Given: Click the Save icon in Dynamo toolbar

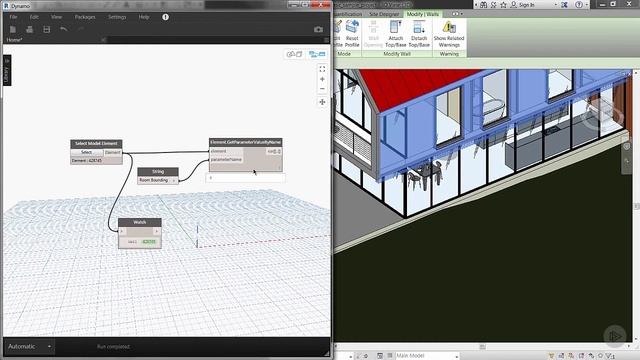Looking at the screenshot, I should tap(47, 29).
